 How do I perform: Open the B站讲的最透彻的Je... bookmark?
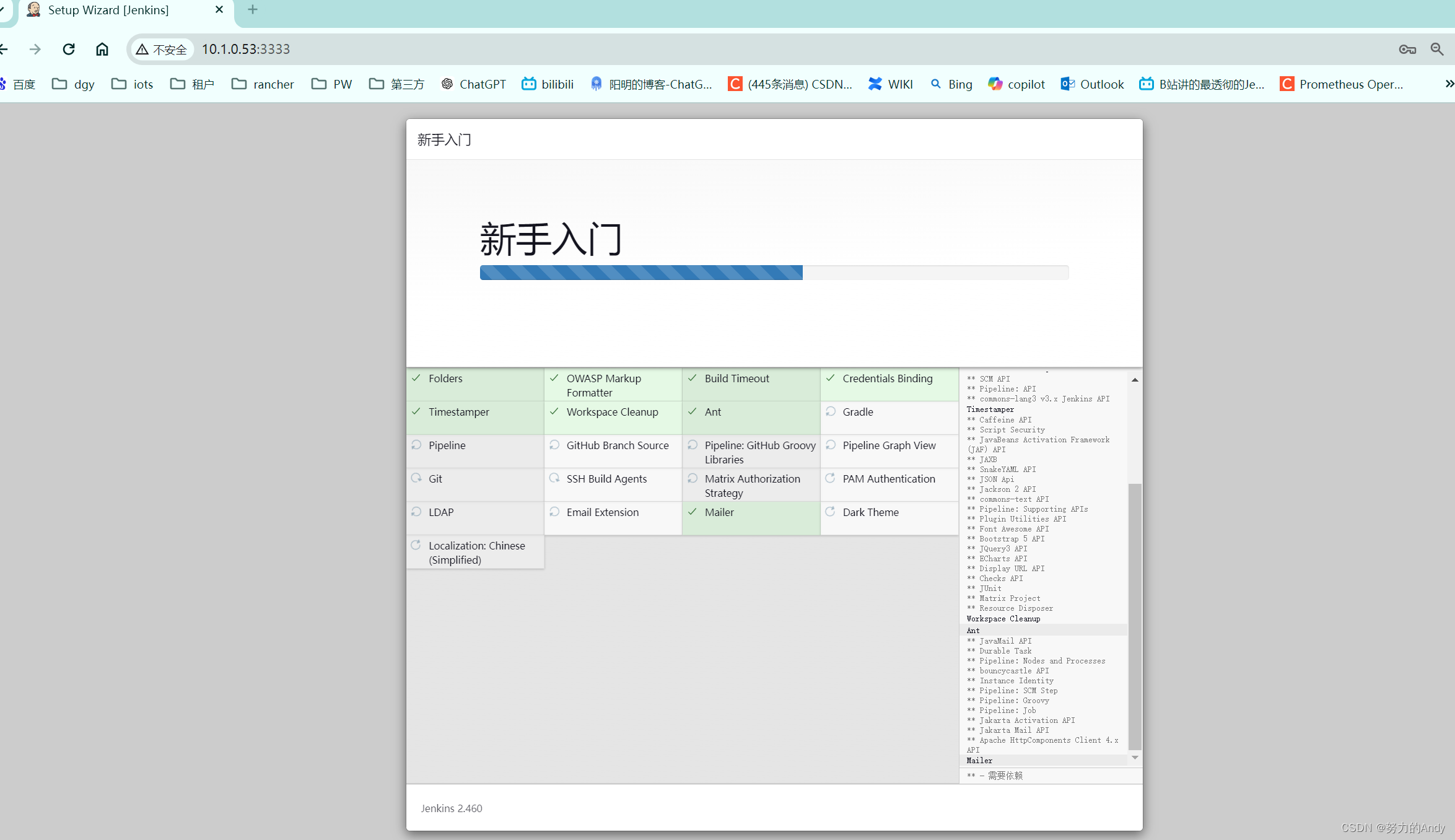(1202, 84)
